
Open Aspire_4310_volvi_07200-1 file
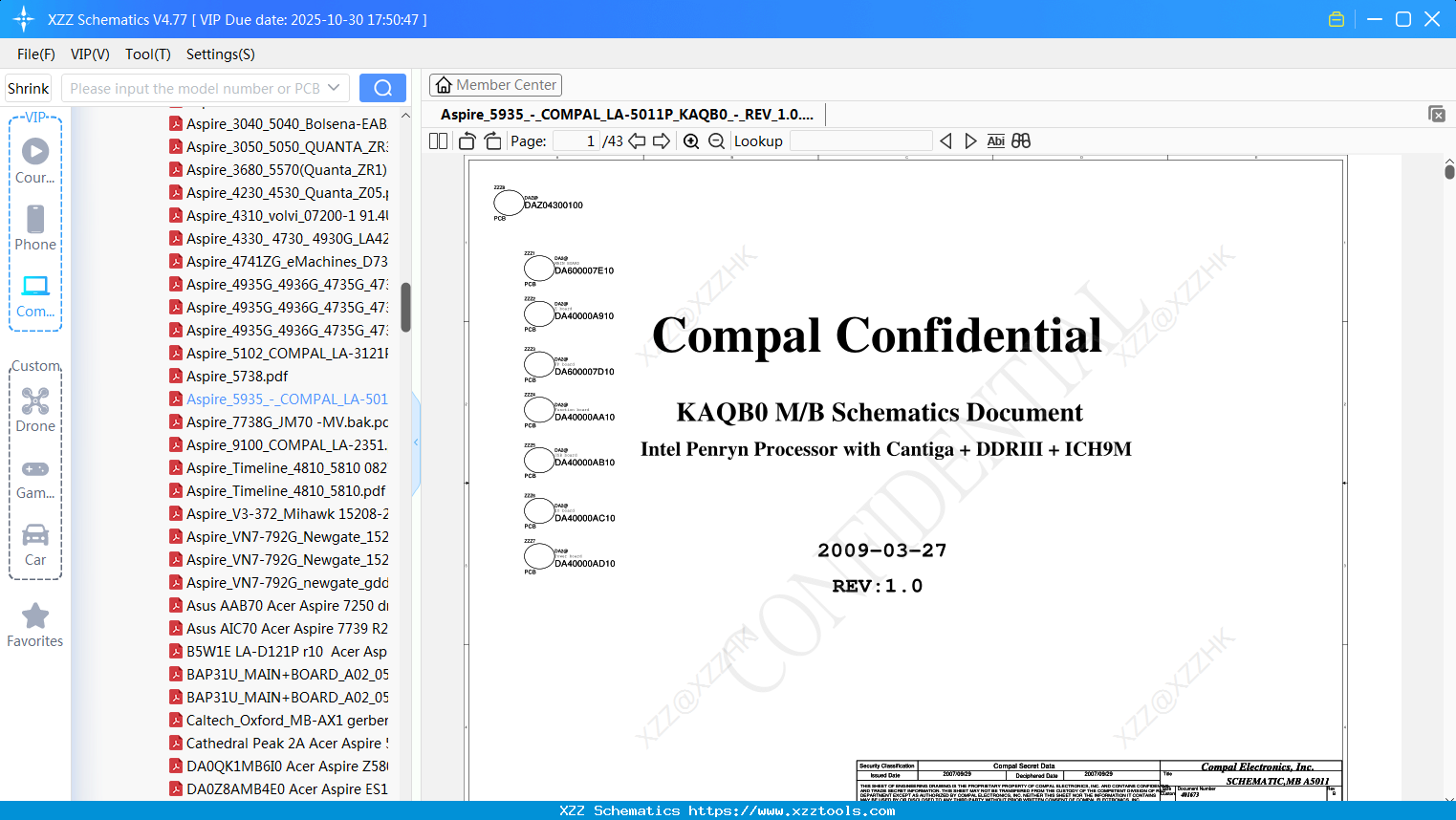pos(278,215)
